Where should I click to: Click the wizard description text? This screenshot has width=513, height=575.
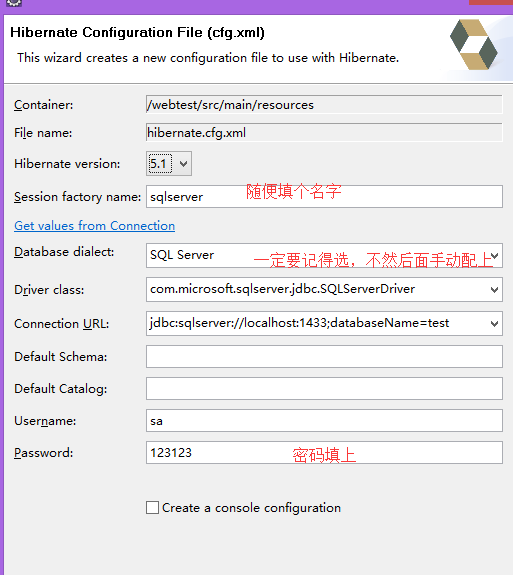click(208, 58)
